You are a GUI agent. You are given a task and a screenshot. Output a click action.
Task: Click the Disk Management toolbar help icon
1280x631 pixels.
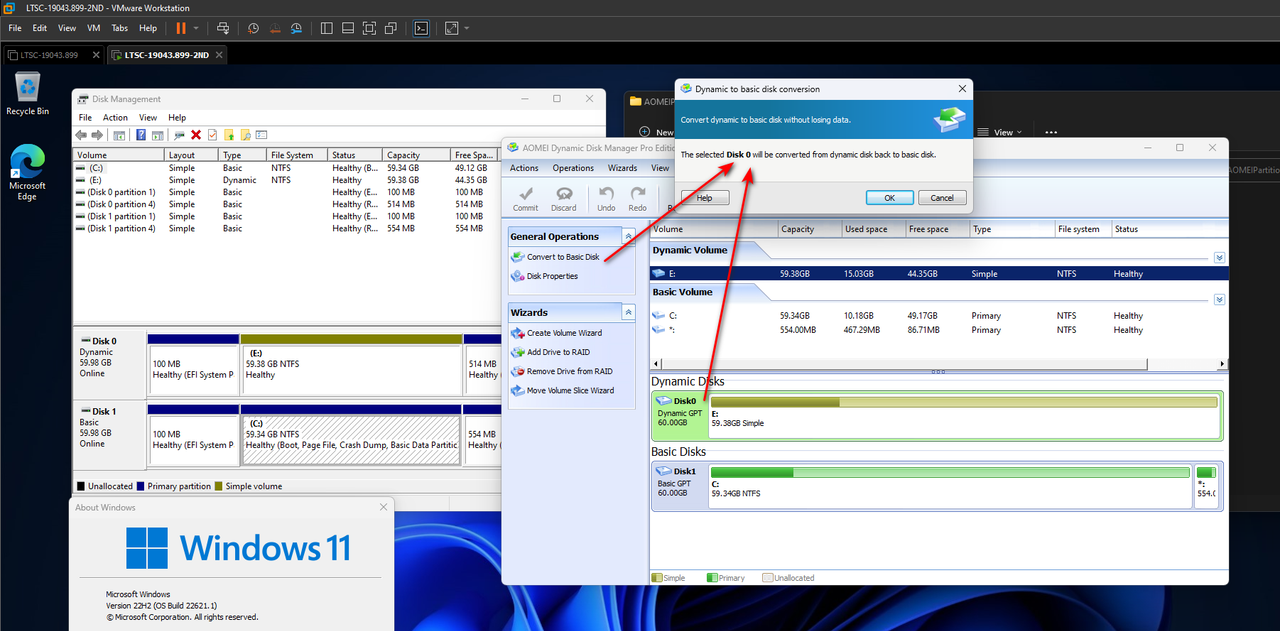(141, 135)
